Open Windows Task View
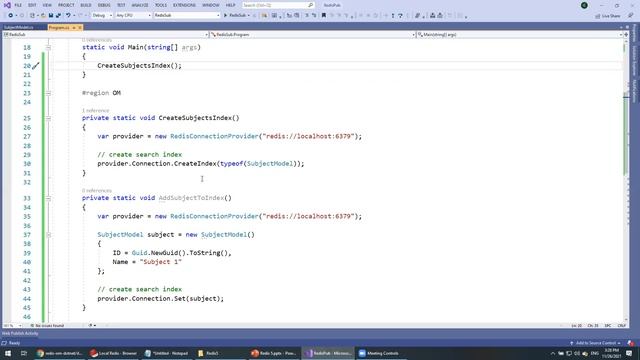640x360 pixels. pos(24,353)
